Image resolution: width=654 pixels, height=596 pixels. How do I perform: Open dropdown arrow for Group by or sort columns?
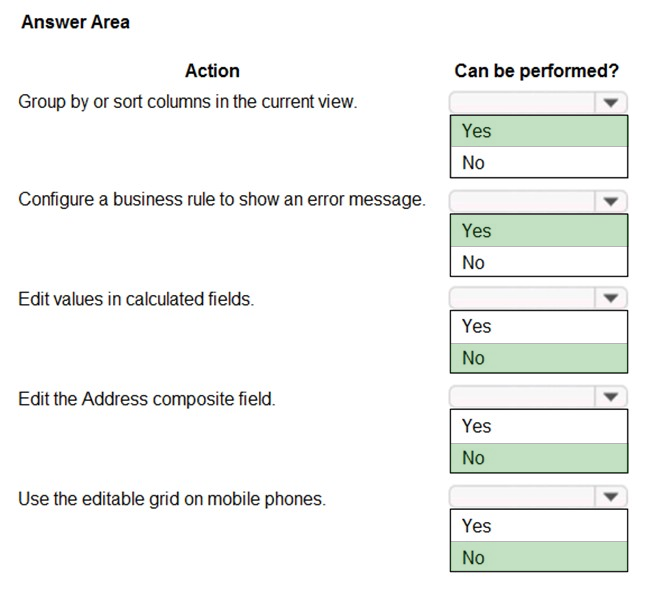coord(611,103)
